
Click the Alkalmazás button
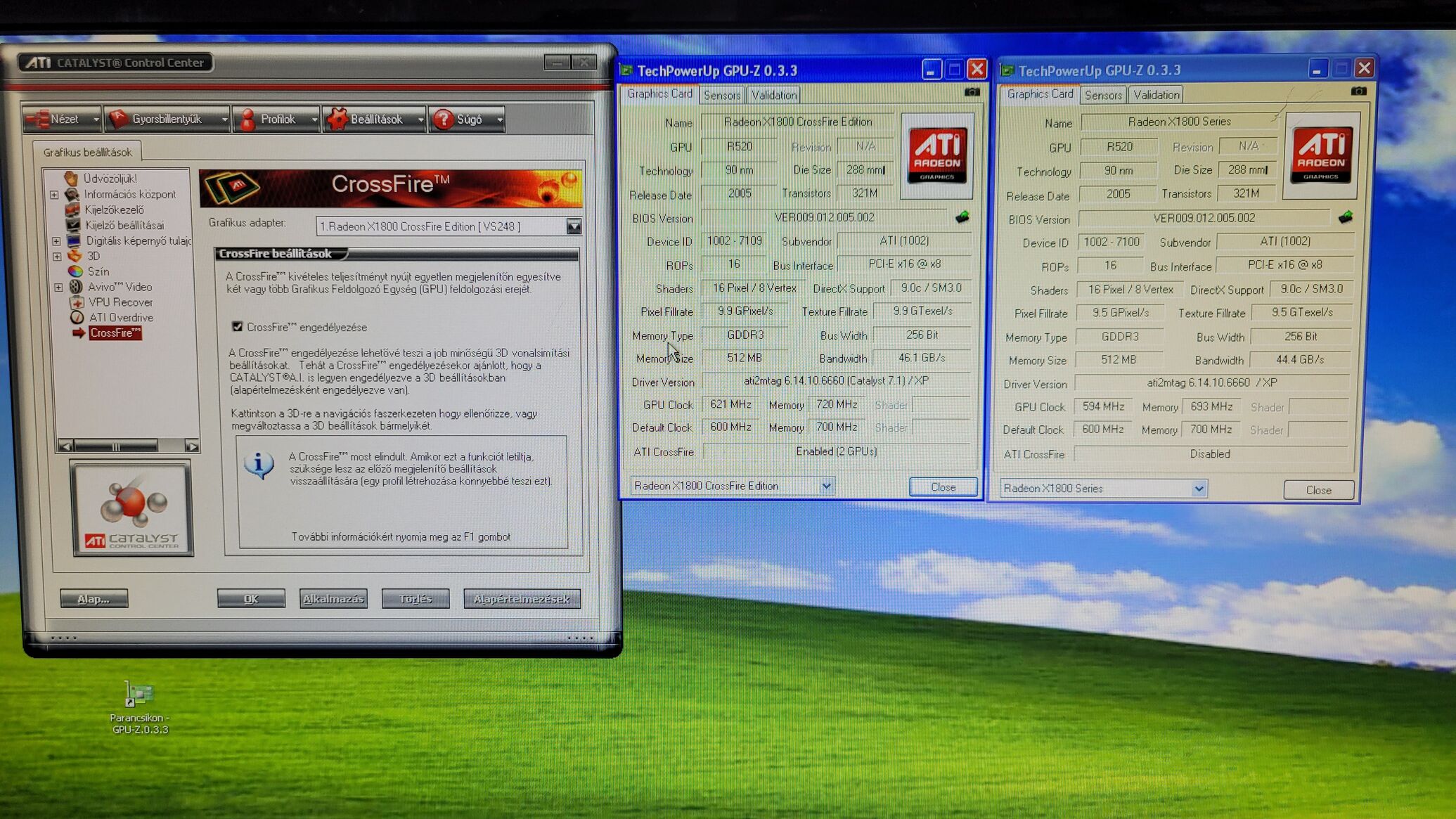333,599
